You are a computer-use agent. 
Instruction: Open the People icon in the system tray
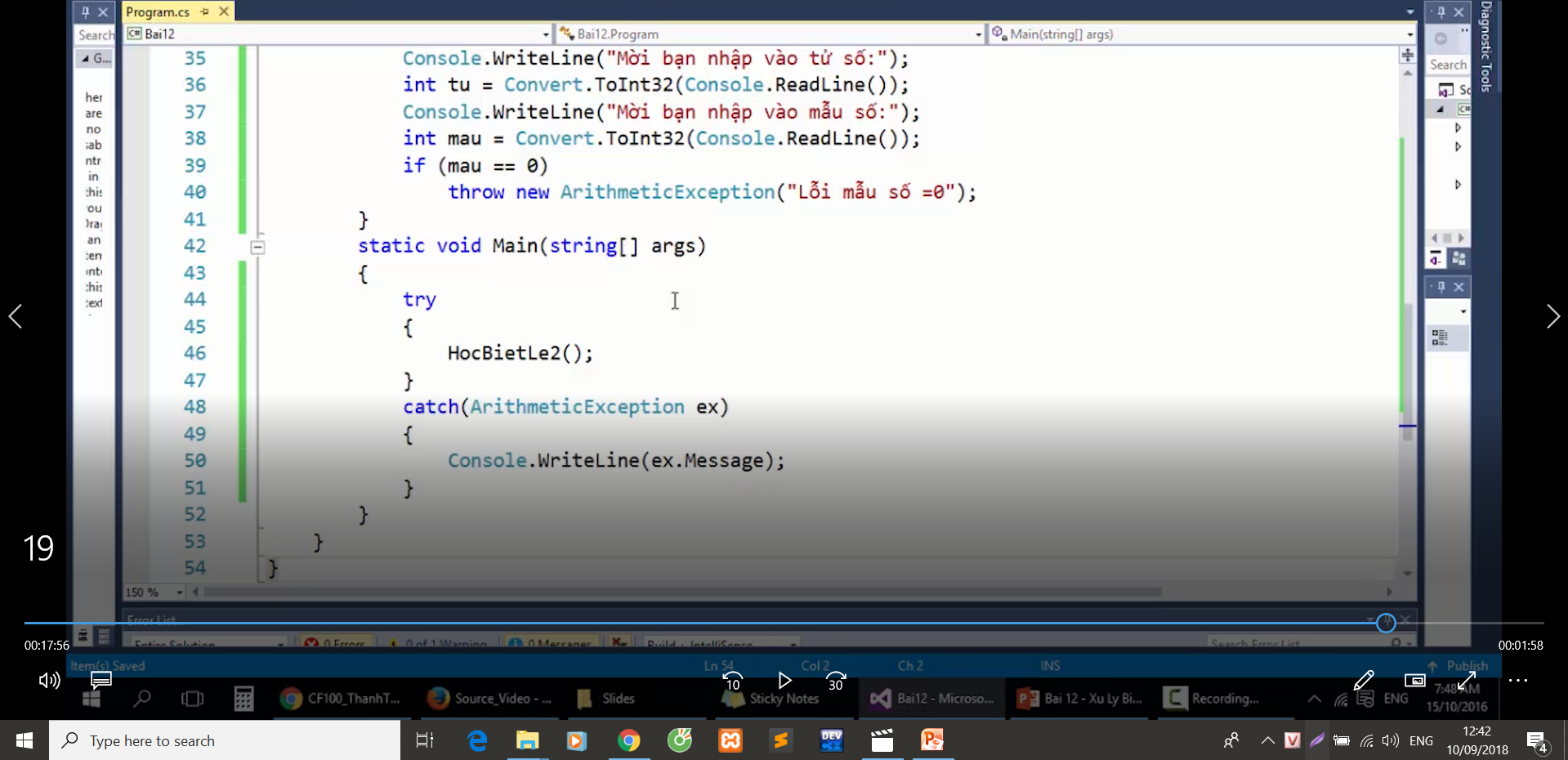pyautogui.click(x=1231, y=740)
